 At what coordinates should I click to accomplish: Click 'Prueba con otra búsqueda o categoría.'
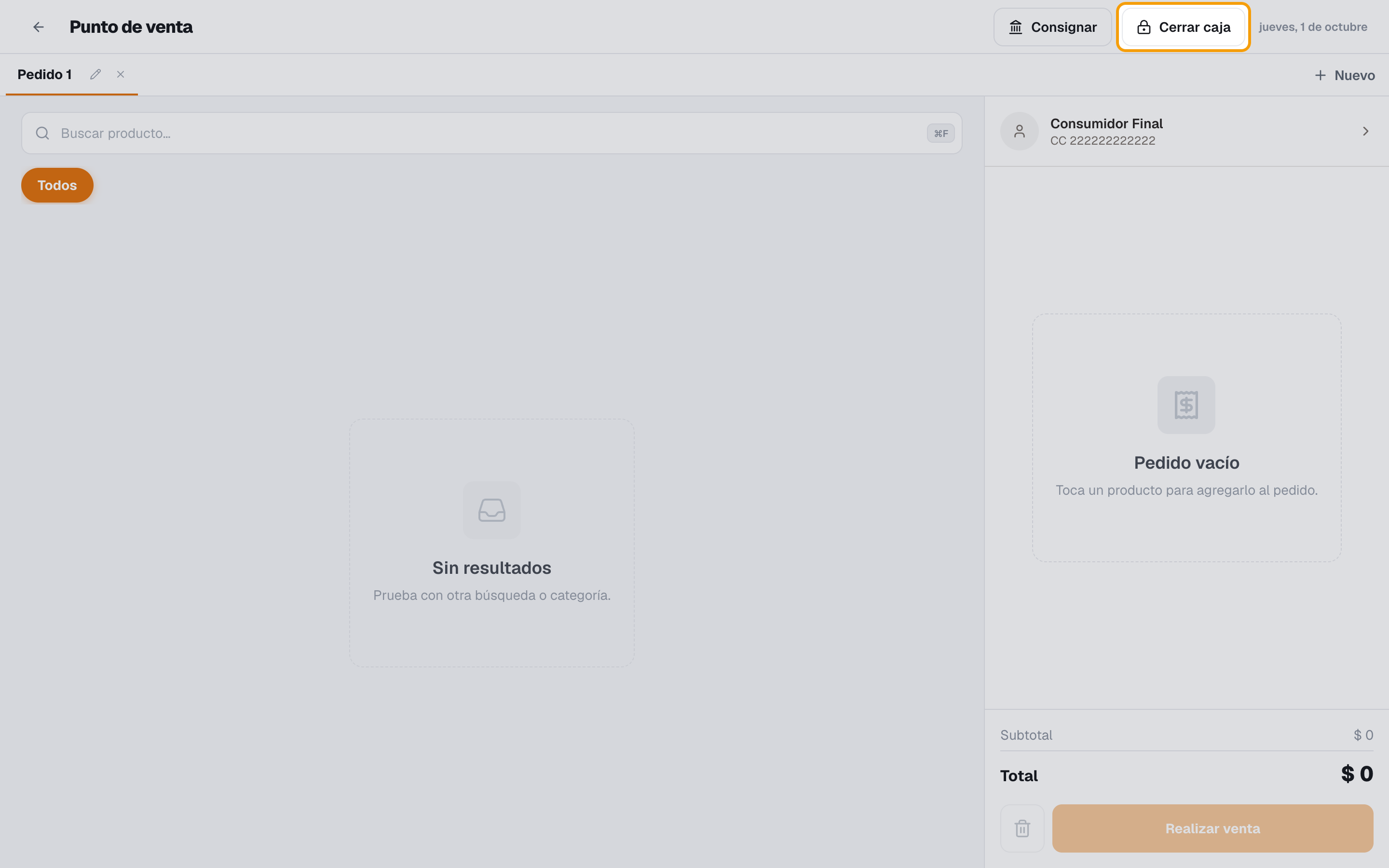point(492,596)
